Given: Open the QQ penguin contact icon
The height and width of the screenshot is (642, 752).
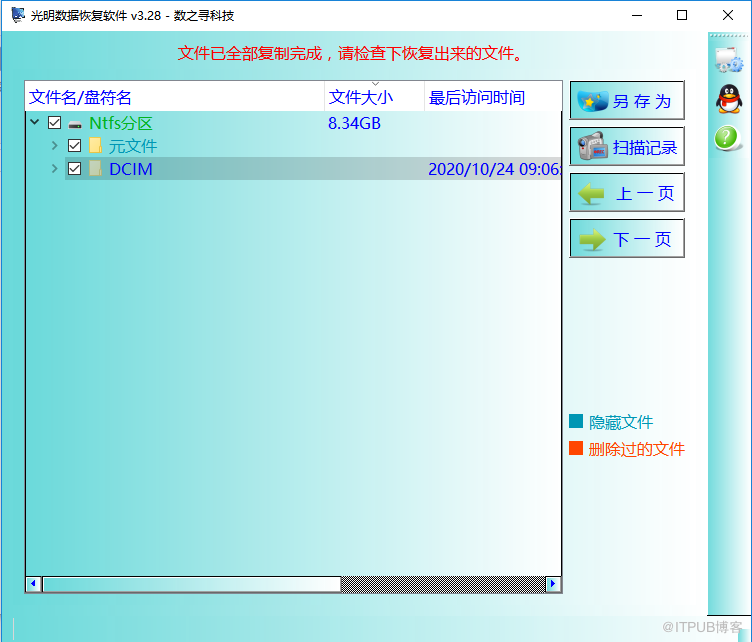Looking at the screenshot, I should (729, 99).
